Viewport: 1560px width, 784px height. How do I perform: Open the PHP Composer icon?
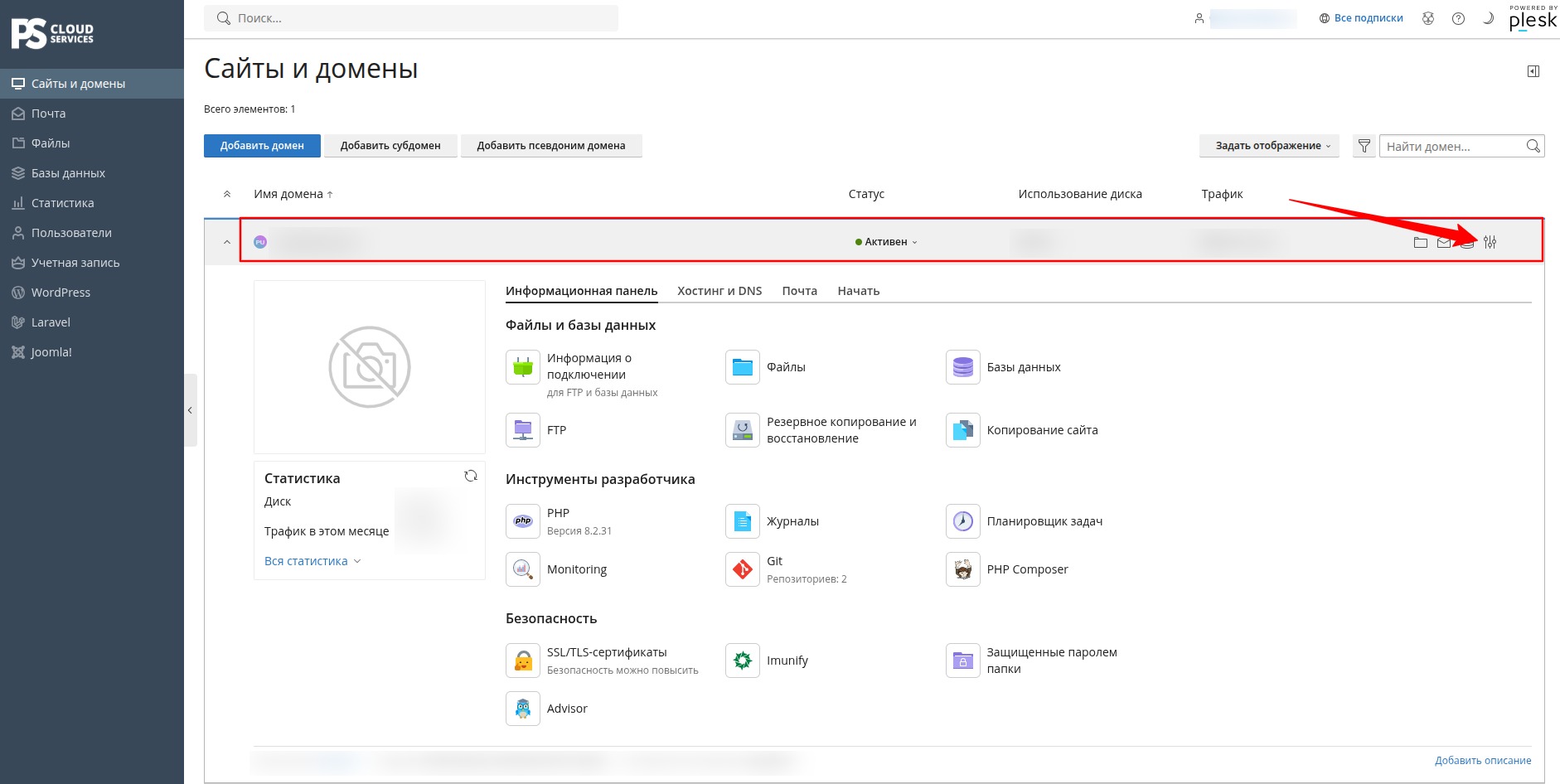[963, 569]
